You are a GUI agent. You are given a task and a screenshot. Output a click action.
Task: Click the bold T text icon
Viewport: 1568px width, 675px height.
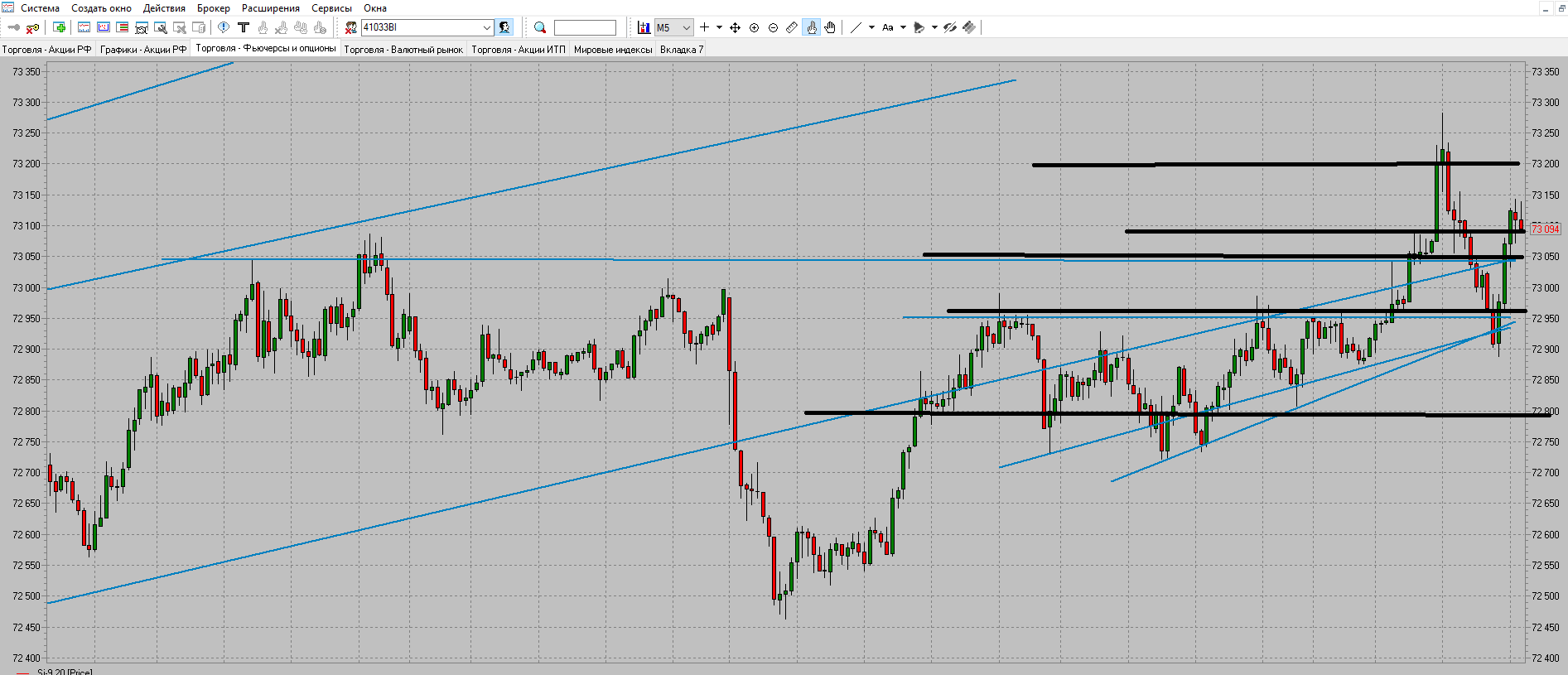coord(244,28)
